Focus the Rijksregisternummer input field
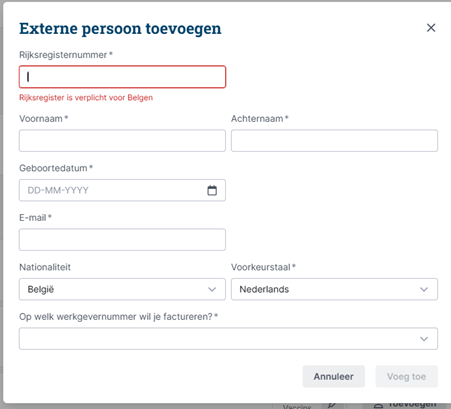The width and height of the screenshot is (451, 409). coord(122,77)
